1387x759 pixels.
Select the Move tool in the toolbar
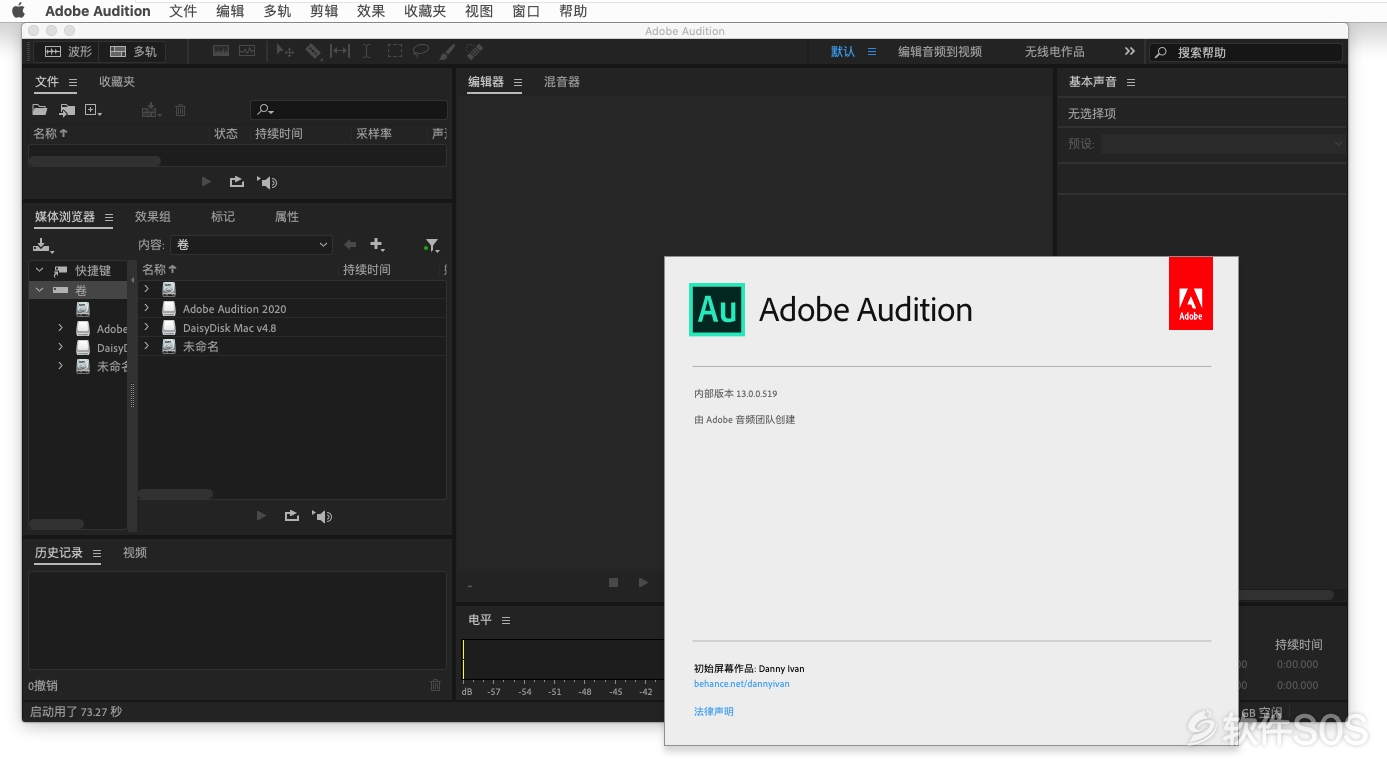[x=285, y=51]
